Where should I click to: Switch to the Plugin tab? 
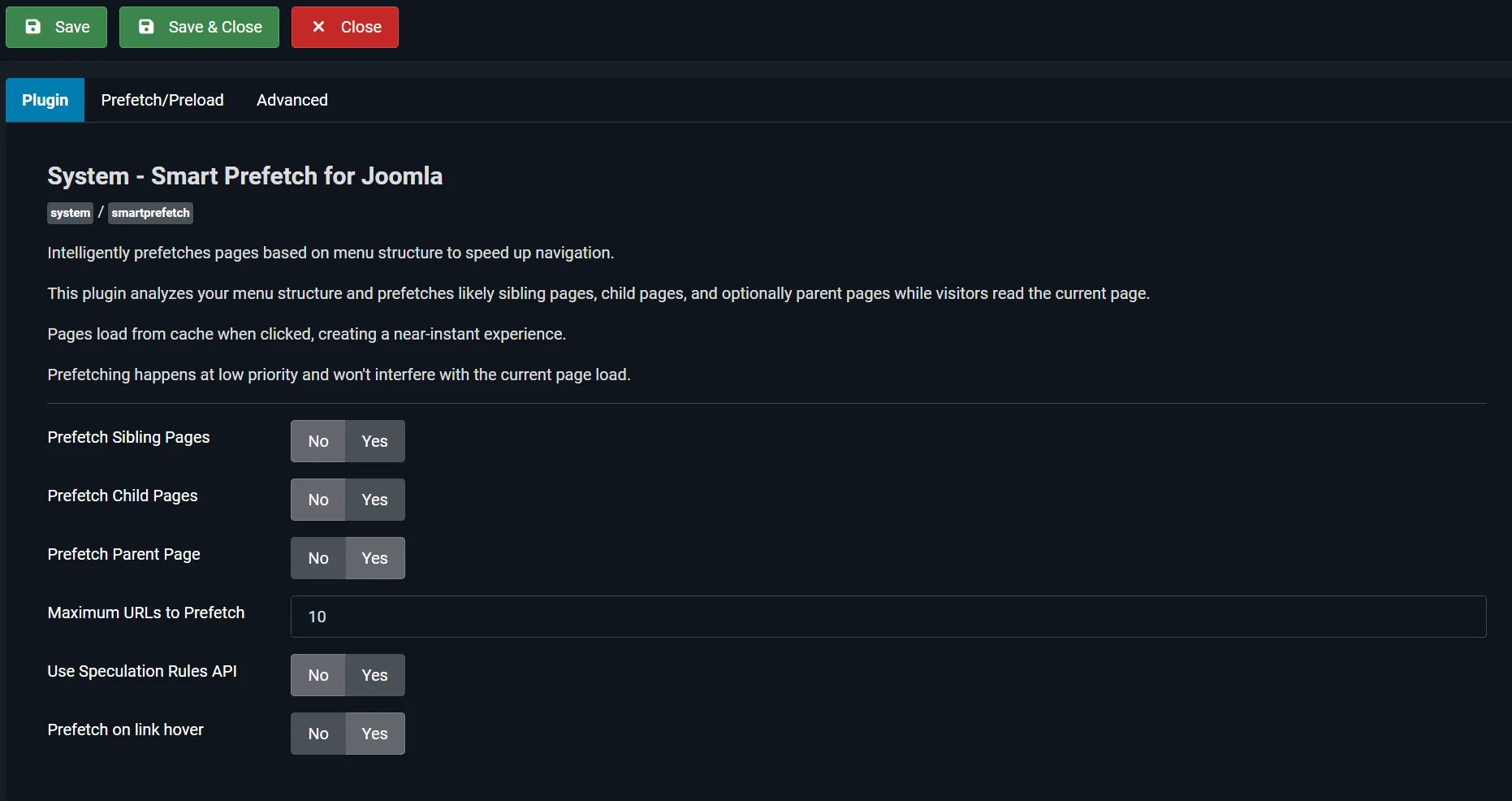(45, 100)
